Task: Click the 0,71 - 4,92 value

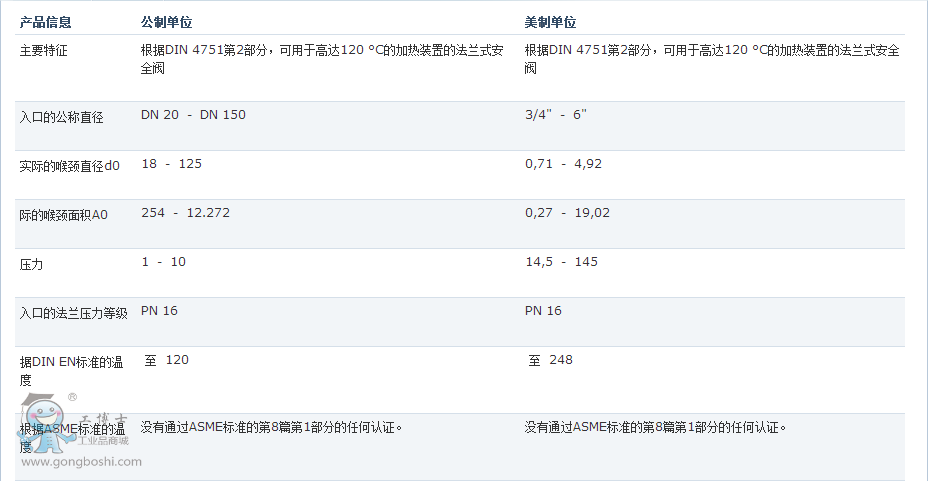Action: [x=563, y=164]
